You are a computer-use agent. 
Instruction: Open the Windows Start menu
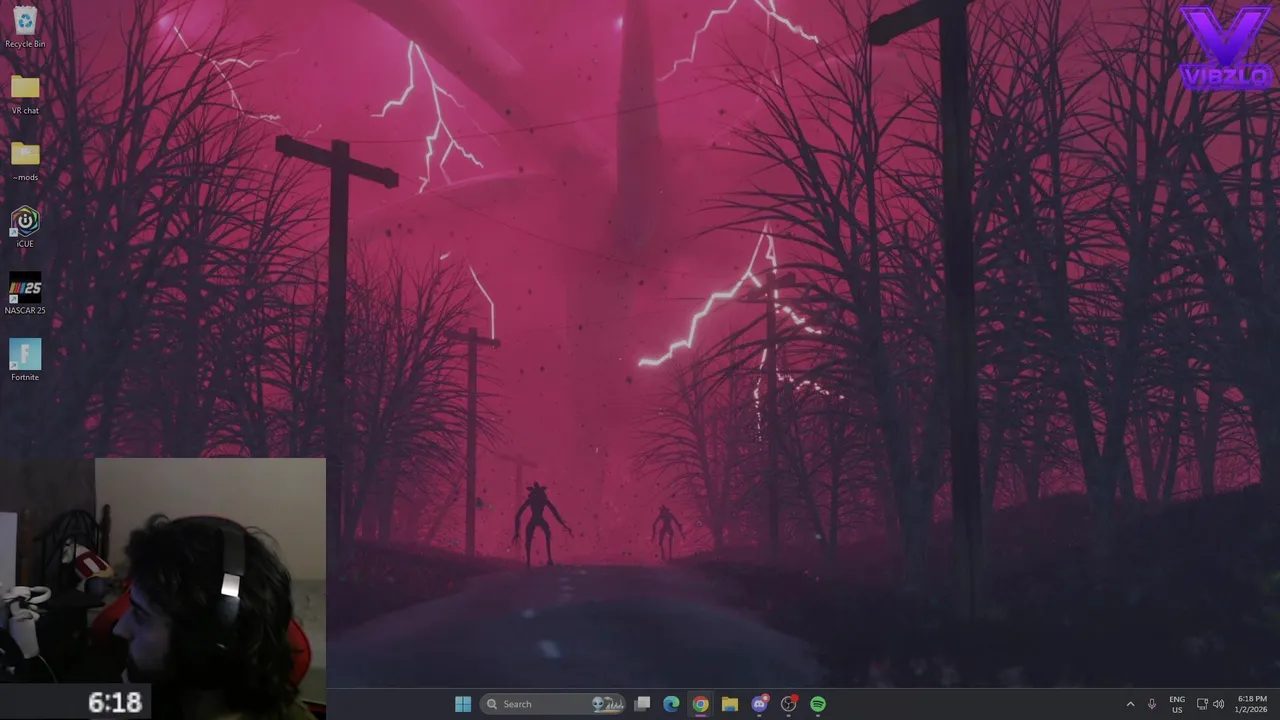pos(463,704)
